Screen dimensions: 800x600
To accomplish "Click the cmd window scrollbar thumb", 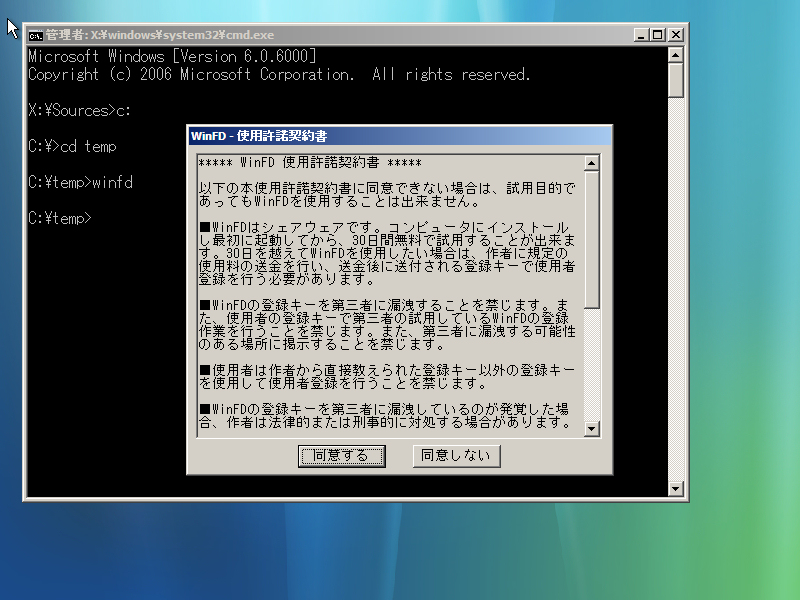I will [x=676, y=79].
